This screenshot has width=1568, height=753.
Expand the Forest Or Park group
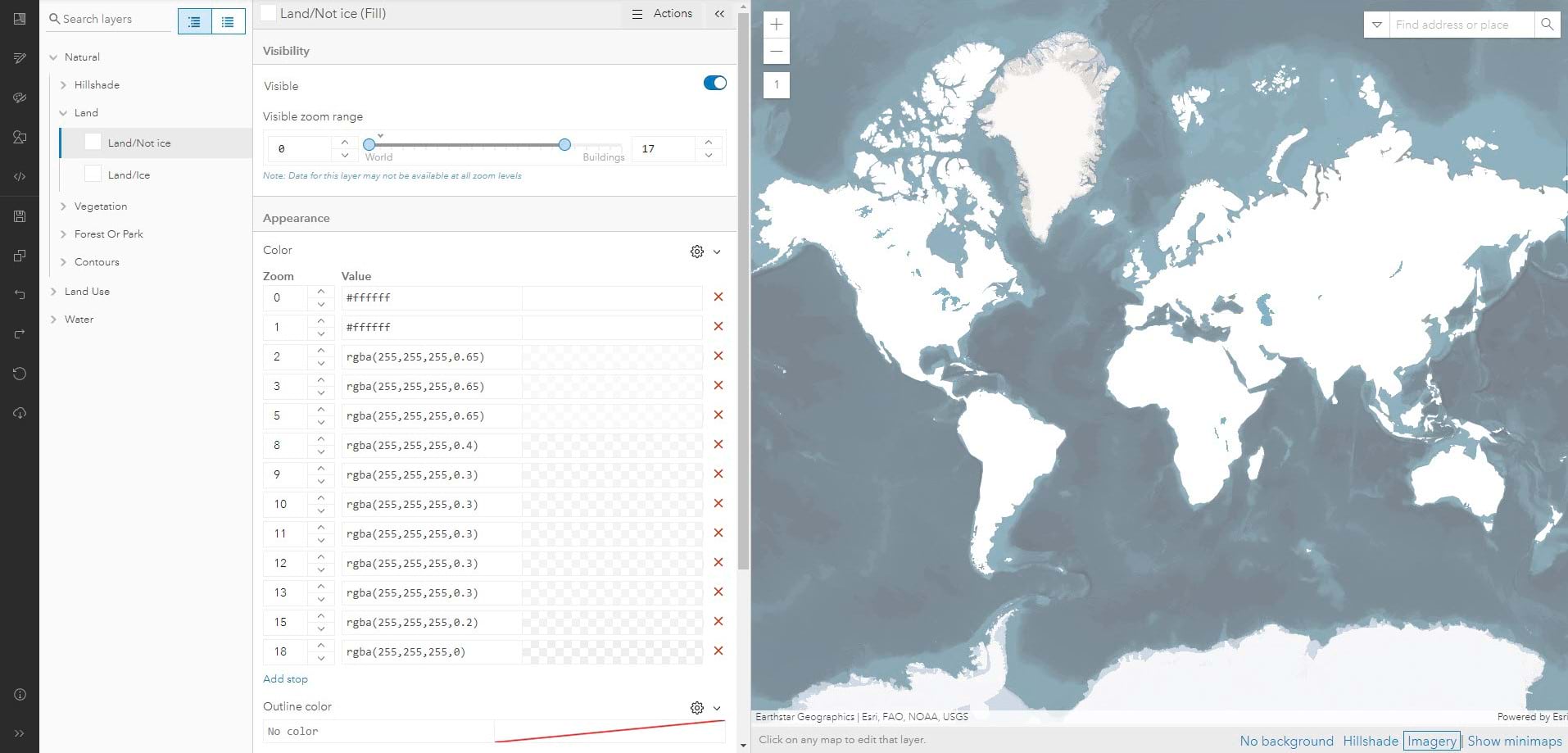pos(63,234)
